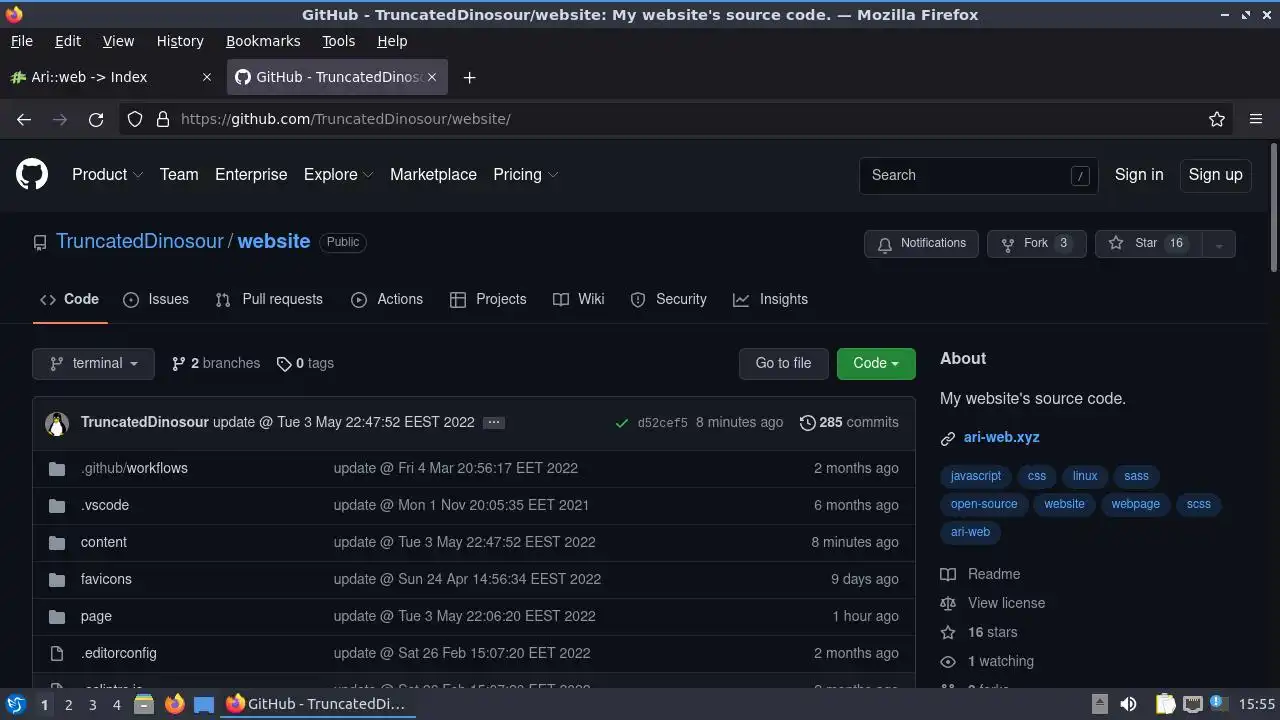The image size is (1280, 720).
Task: Switch to workspace 2 in the taskbar
Action: tap(68, 704)
